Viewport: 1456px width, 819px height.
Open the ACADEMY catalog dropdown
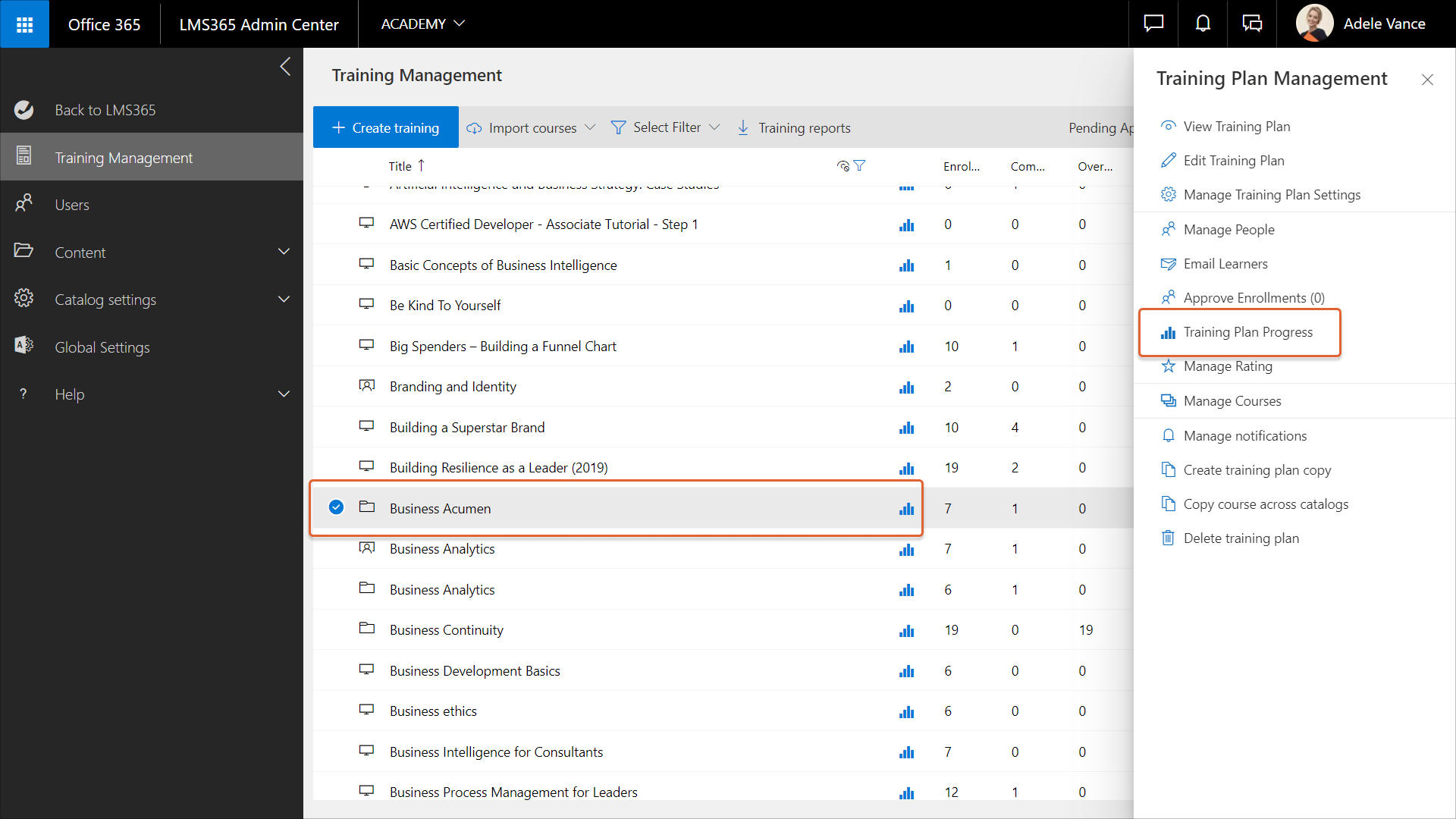pyautogui.click(x=422, y=24)
